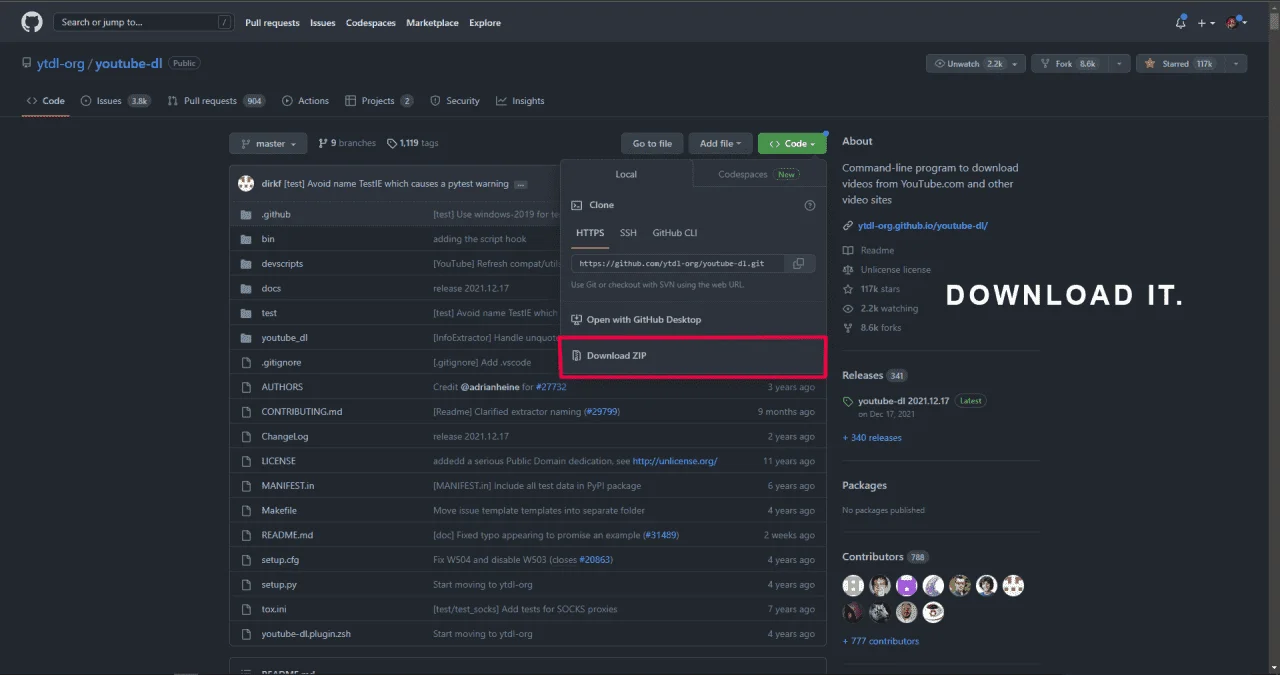Open the Actions tab
Screen dimensions: 1280x675
(306, 101)
